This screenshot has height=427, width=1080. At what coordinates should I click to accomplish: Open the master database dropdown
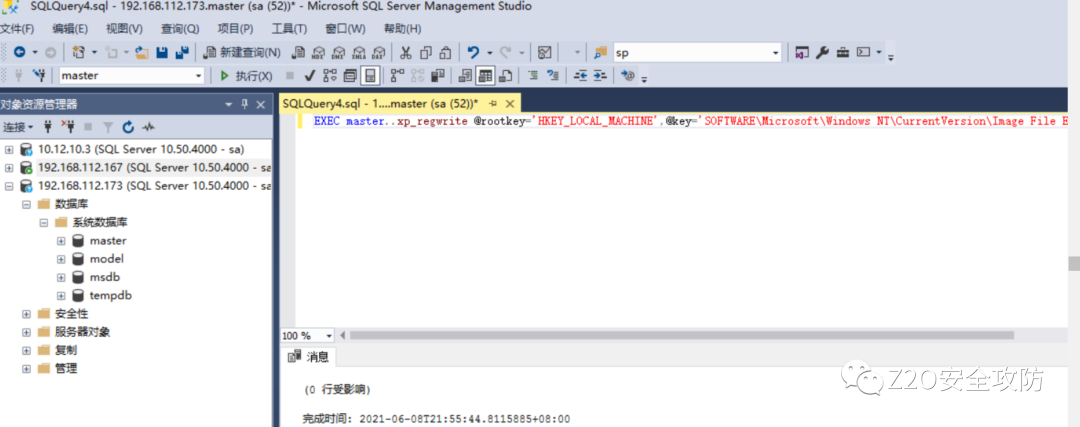[199, 75]
